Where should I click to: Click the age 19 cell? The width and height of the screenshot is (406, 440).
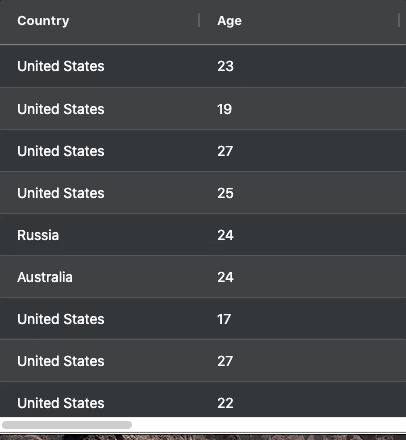pyautogui.click(x=224, y=109)
